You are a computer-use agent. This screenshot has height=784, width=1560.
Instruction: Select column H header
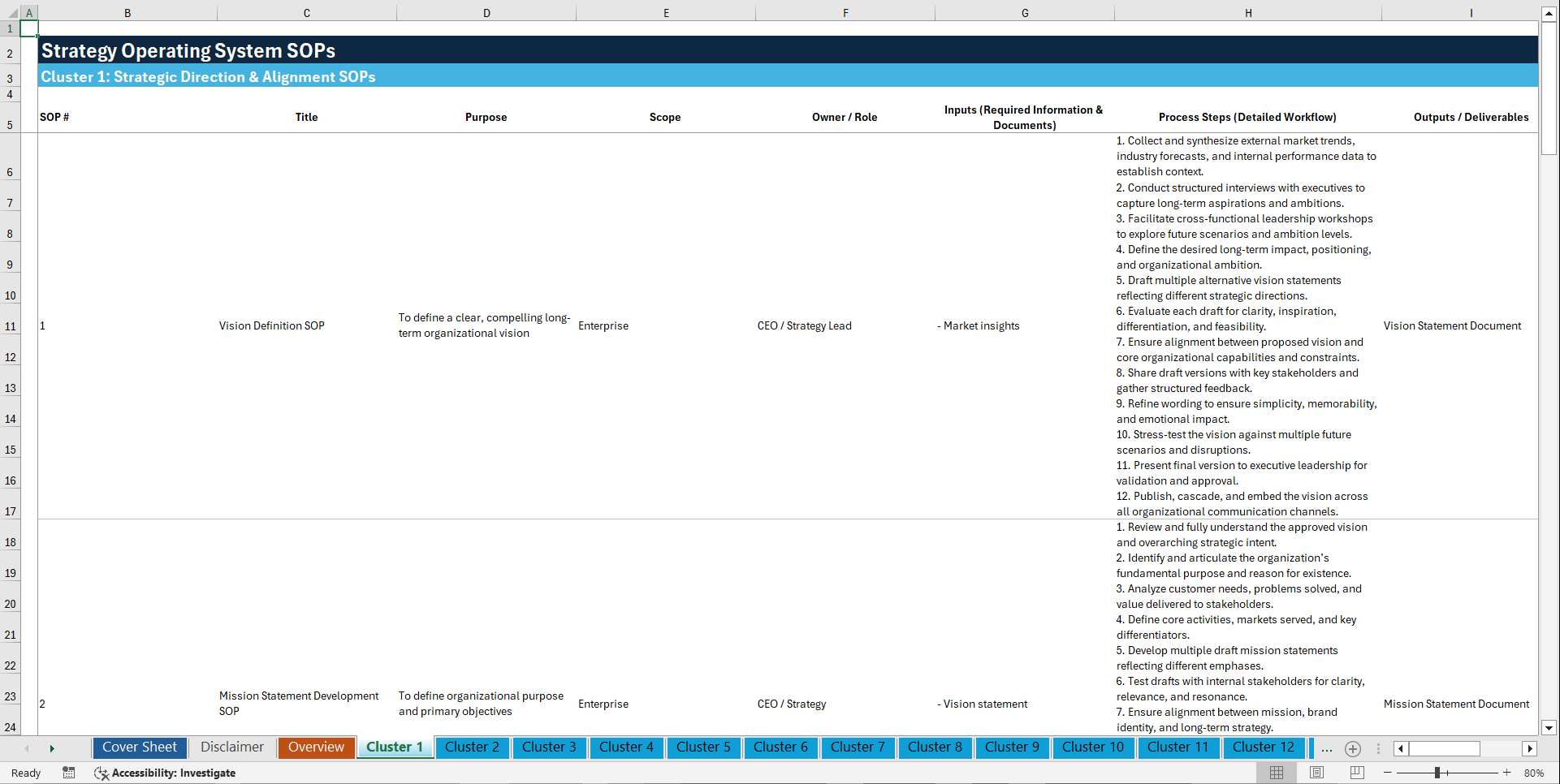click(x=1248, y=13)
